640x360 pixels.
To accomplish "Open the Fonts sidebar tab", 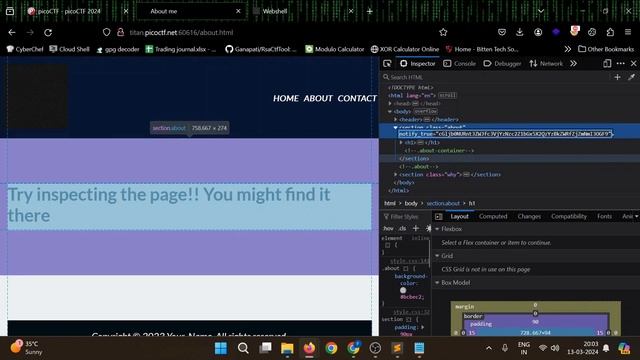I will pyautogui.click(x=604, y=217).
